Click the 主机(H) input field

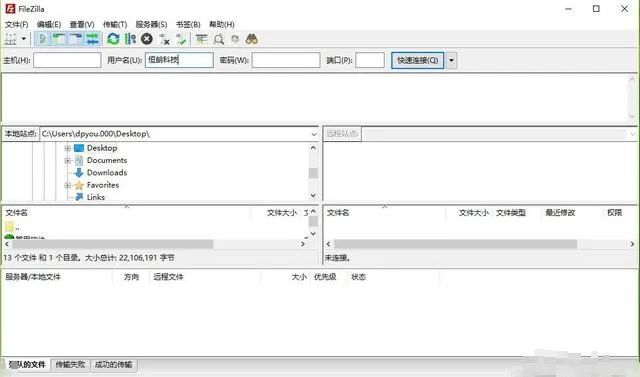click(x=67, y=60)
